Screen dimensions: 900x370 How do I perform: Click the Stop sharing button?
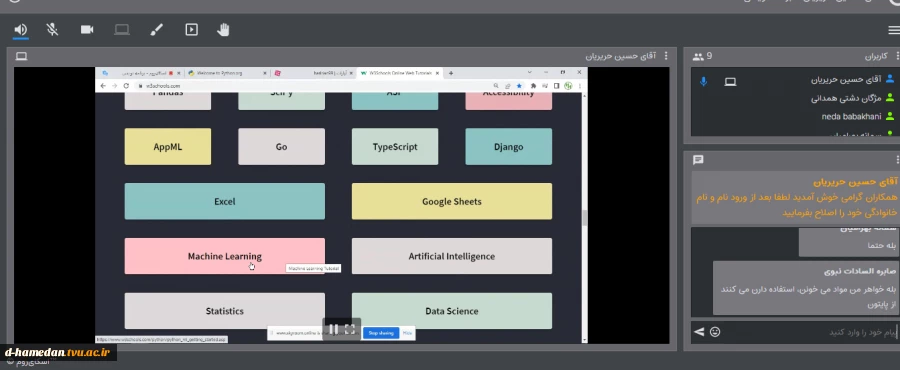381,333
